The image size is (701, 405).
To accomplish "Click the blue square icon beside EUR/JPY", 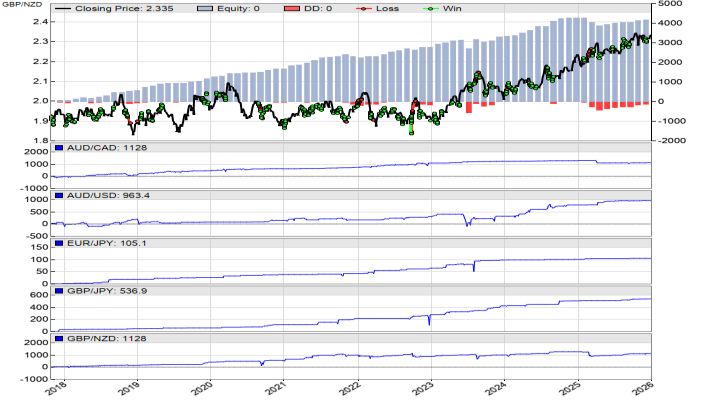I will (x=57, y=242).
